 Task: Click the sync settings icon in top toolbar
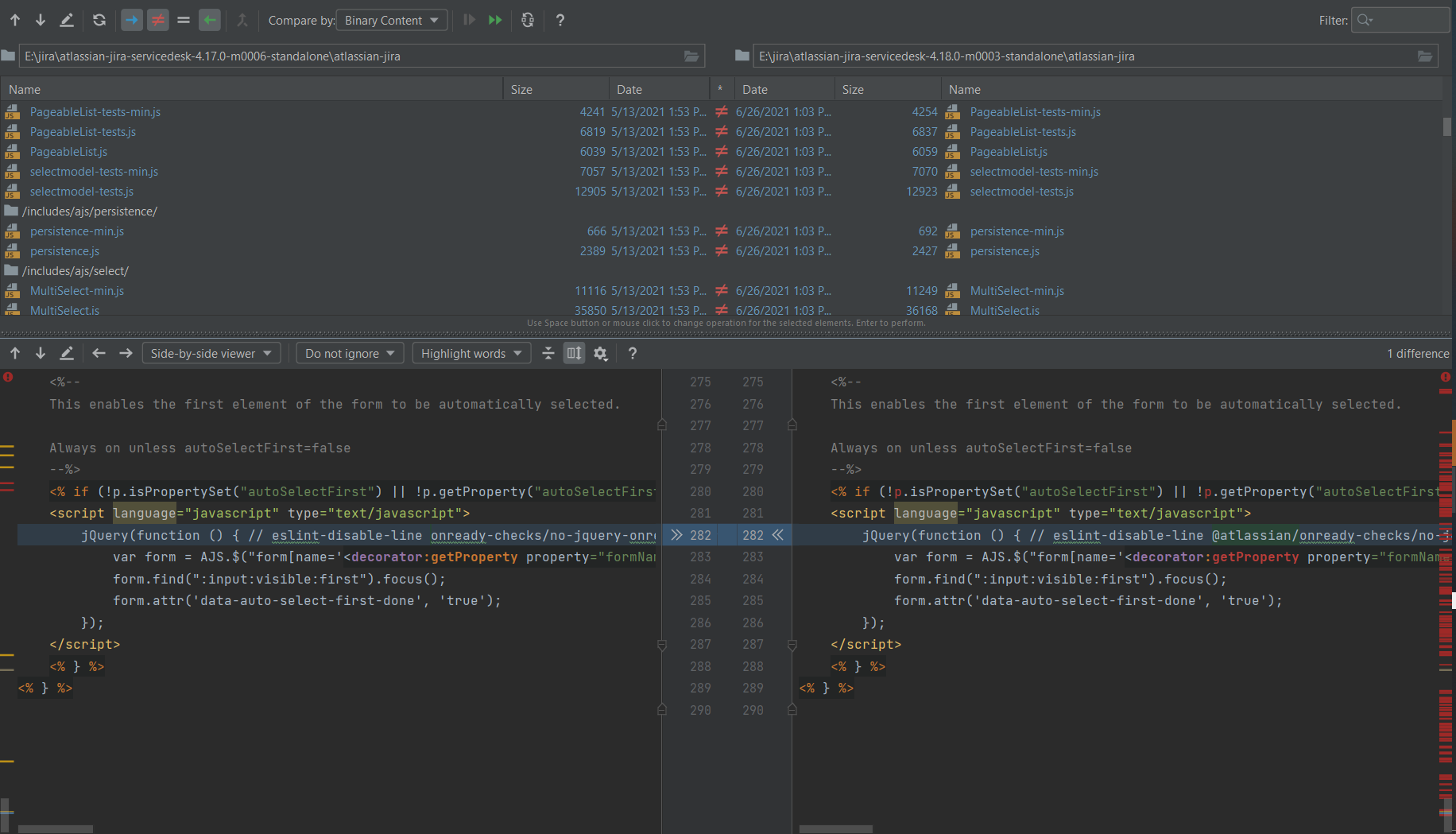coord(528,20)
